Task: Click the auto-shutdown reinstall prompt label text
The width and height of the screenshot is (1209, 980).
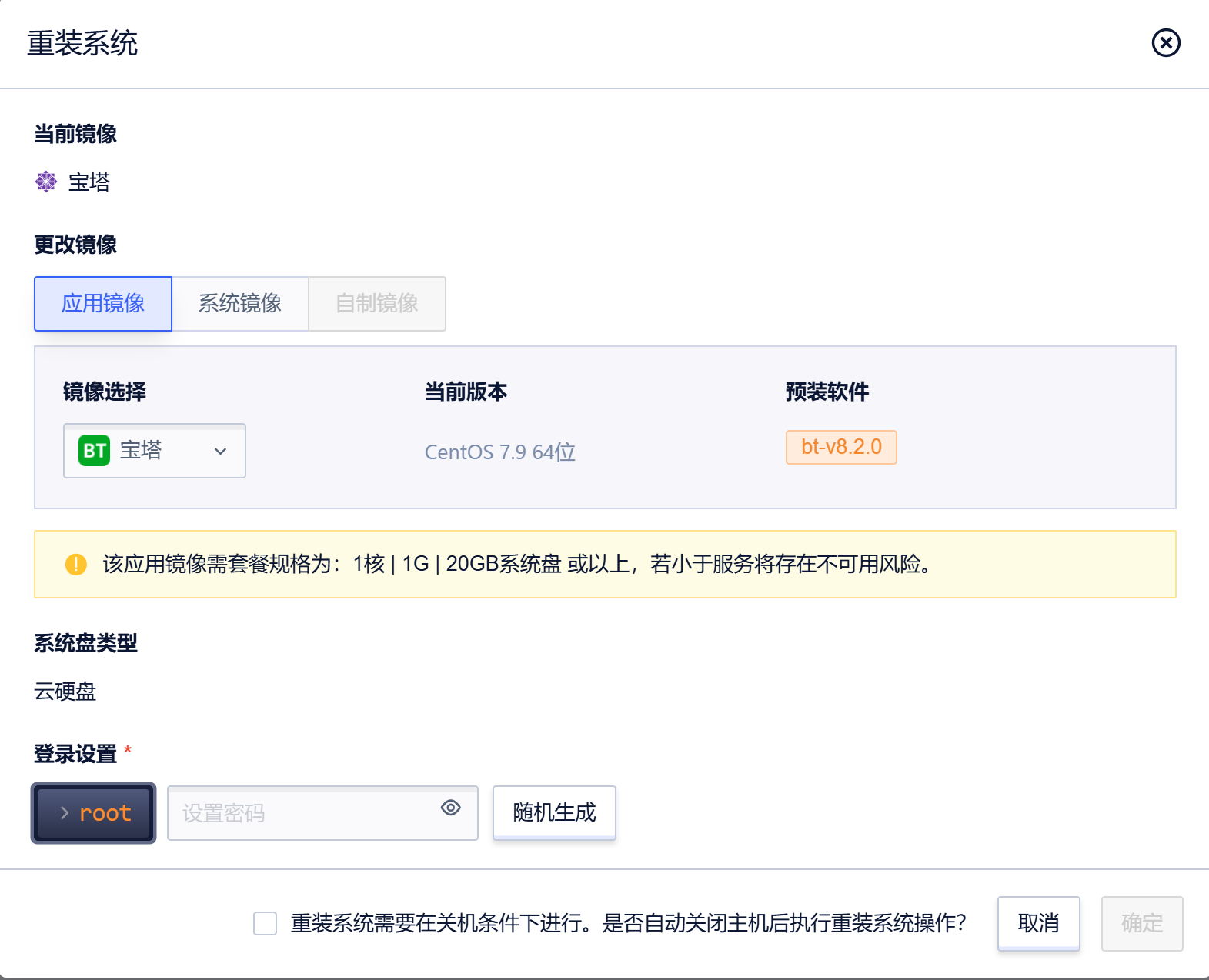Action: pos(628,923)
